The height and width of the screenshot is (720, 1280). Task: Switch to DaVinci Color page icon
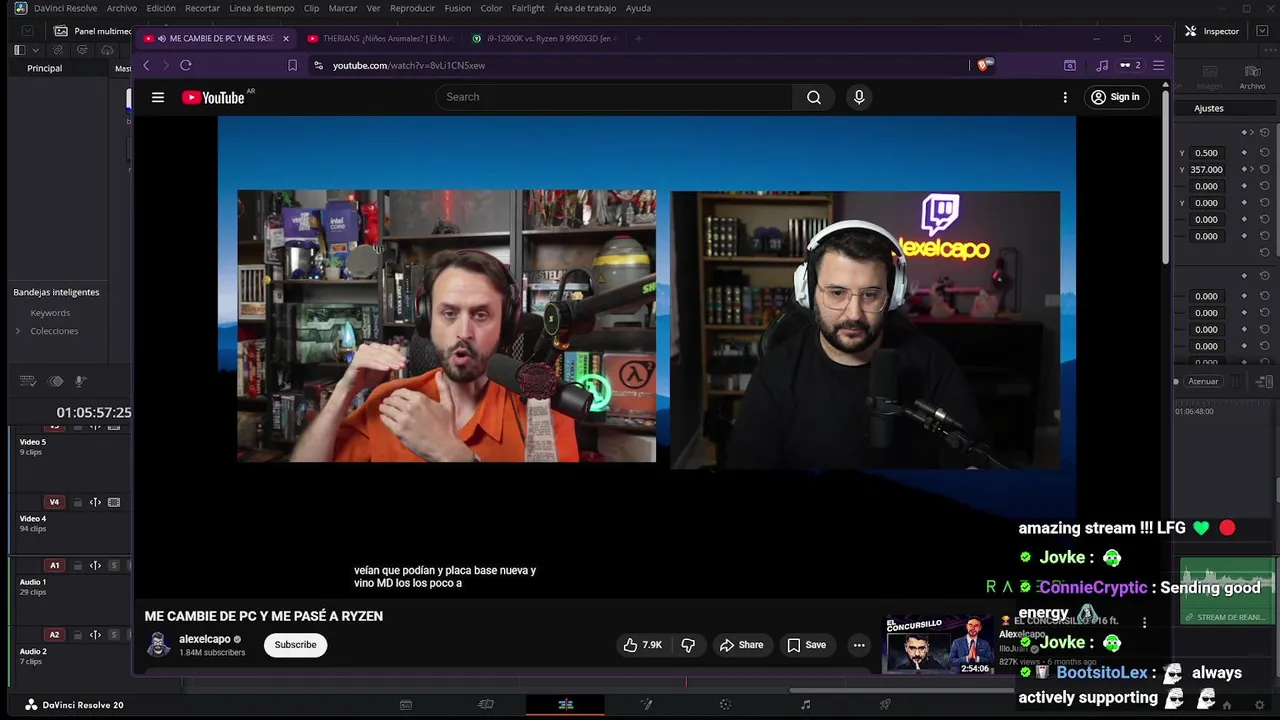pyautogui.click(x=726, y=705)
